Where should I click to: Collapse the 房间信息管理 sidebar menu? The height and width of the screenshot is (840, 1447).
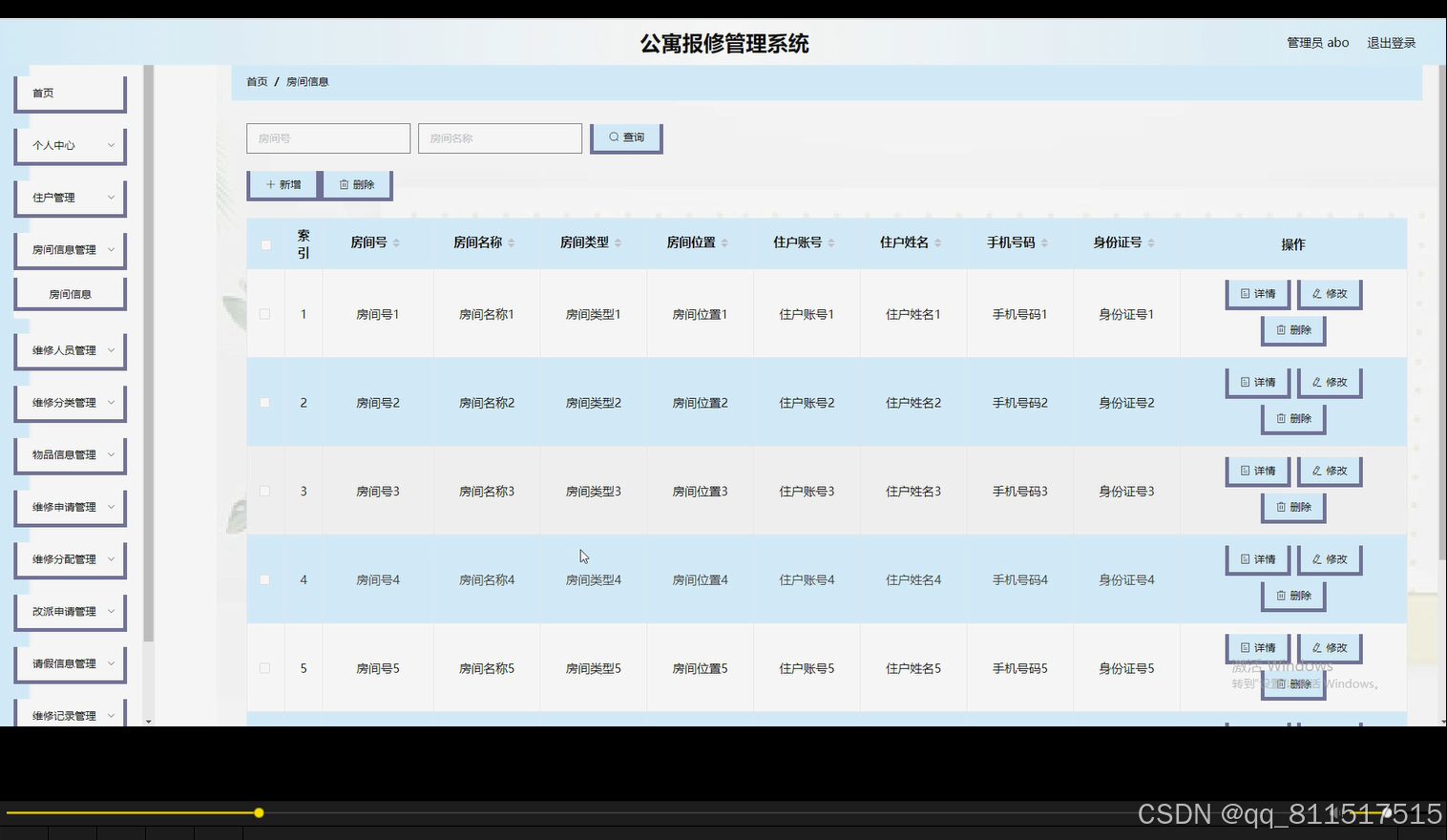[x=70, y=250]
